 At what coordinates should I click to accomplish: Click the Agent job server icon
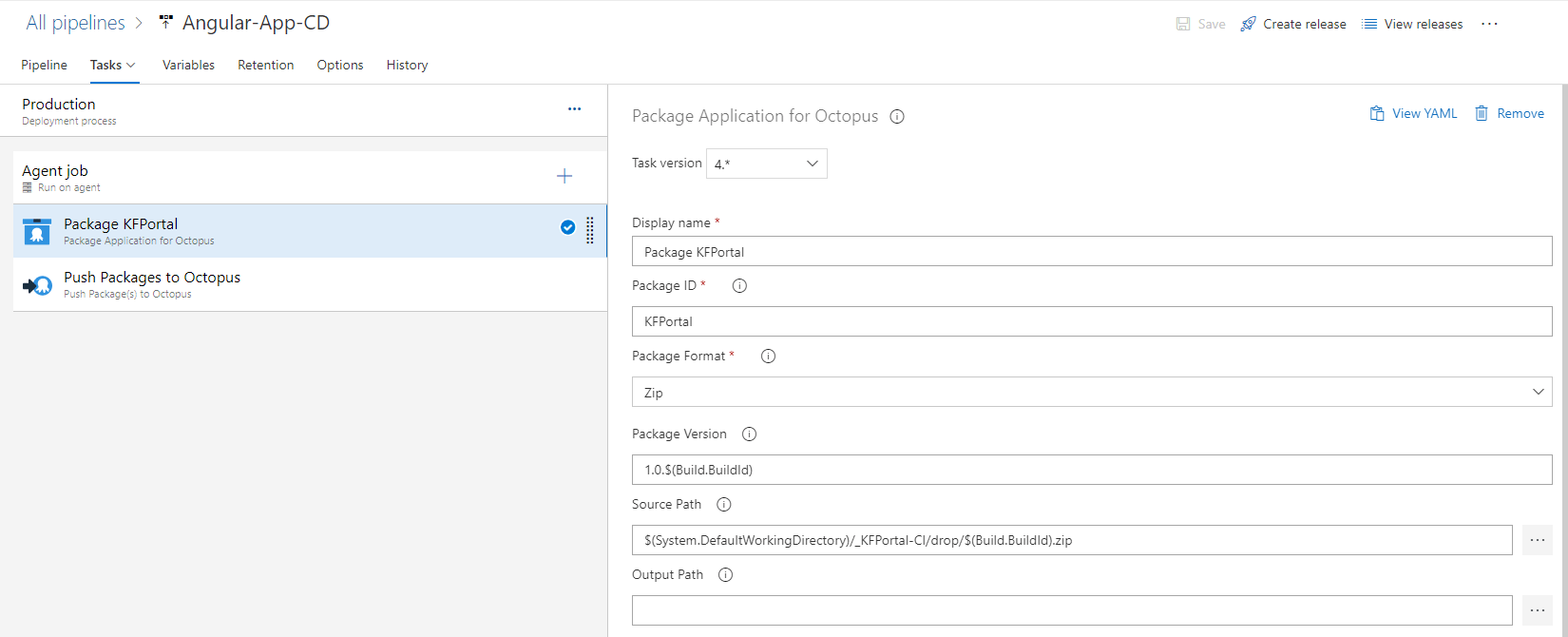click(x=28, y=187)
